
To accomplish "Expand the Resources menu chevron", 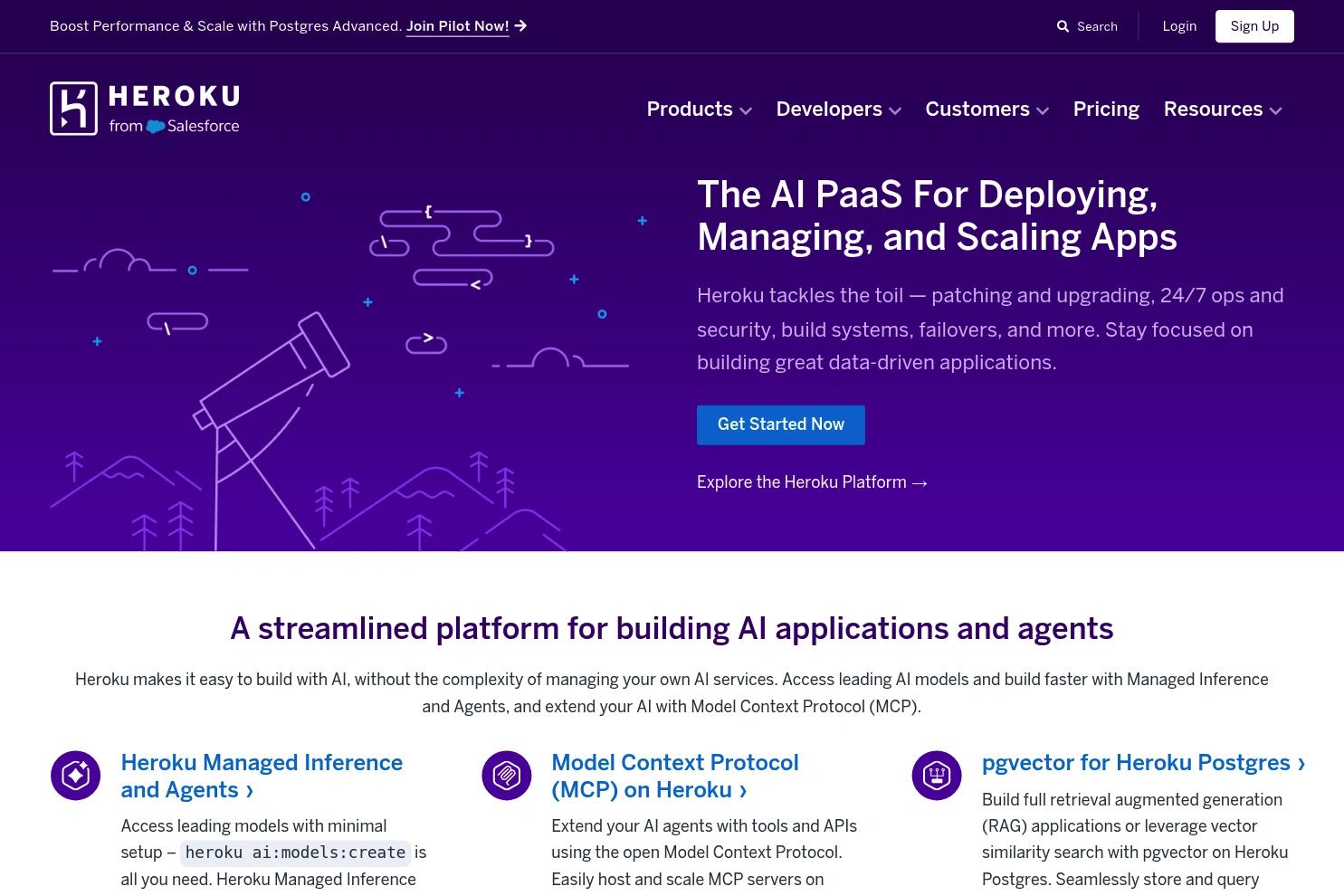I will coord(1276,110).
